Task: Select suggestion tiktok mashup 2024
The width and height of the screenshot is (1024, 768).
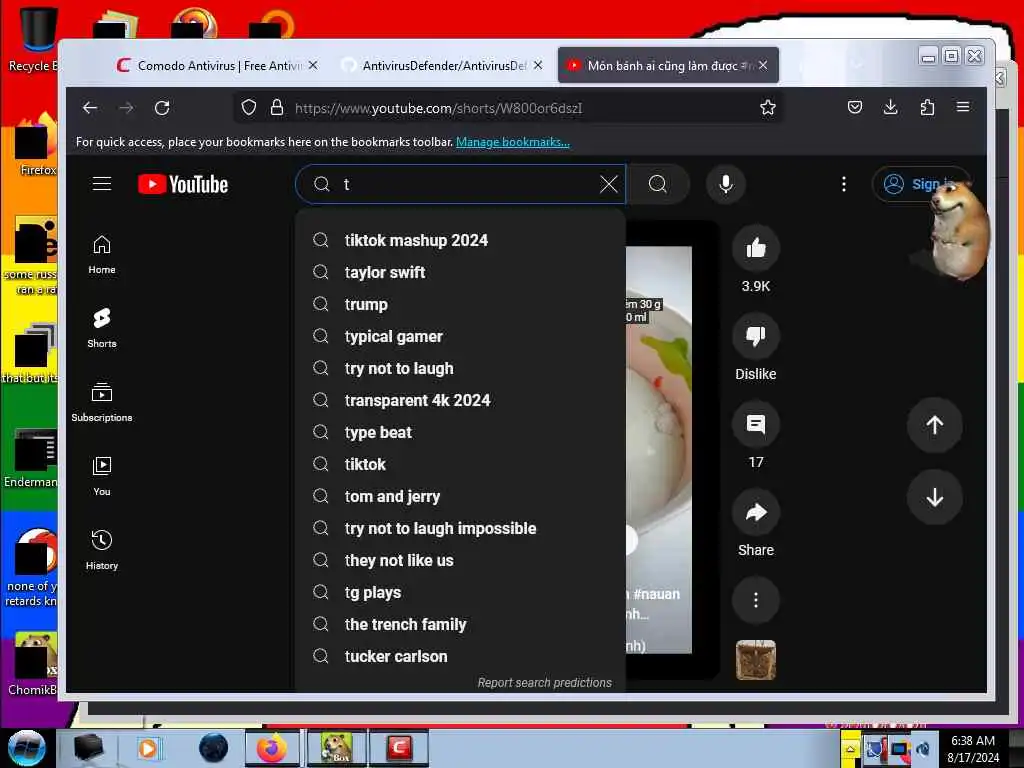Action: point(461,240)
